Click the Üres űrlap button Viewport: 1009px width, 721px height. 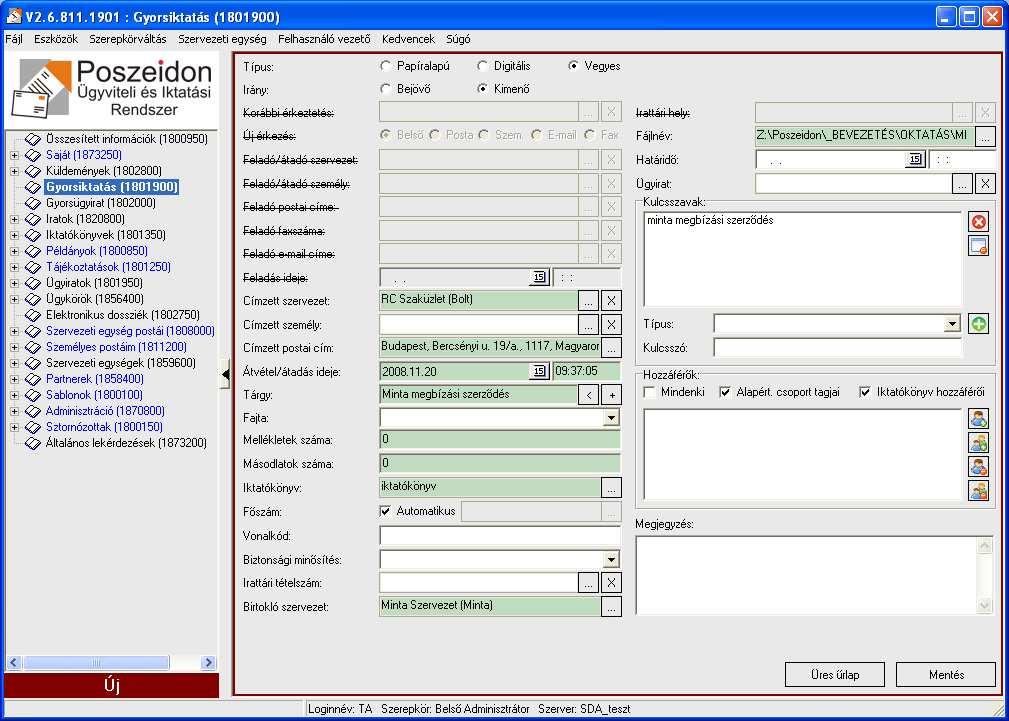tap(835, 675)
